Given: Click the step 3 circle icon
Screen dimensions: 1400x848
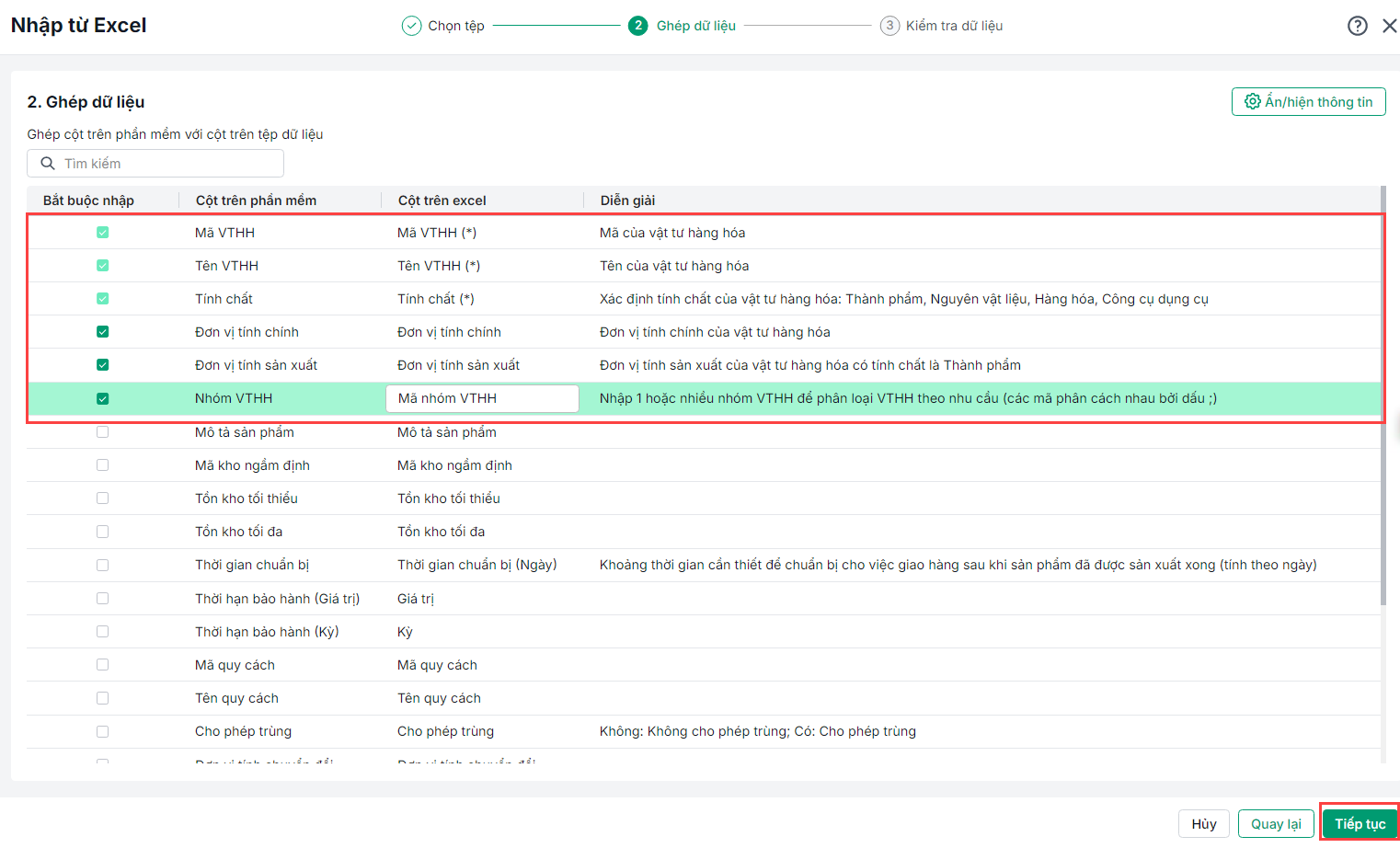Looking at the screenshot, I should tap(889, 26).
